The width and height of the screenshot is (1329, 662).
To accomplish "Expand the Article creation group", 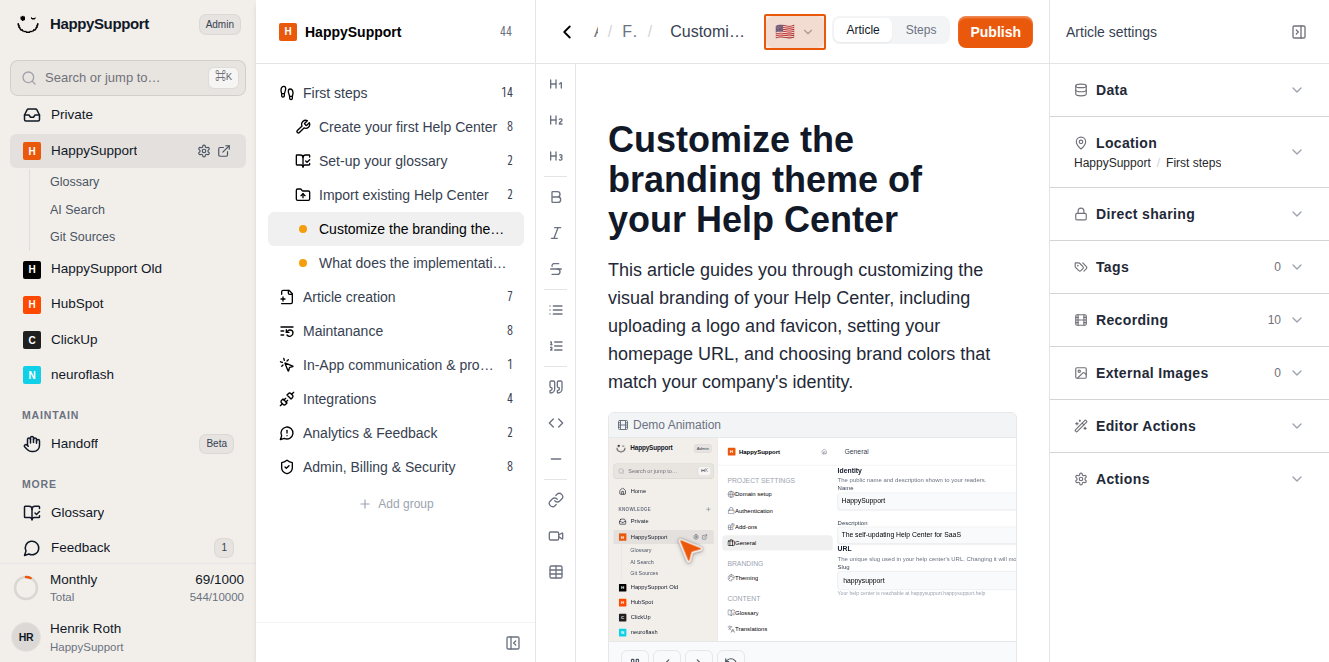I will pyautogui.click(x=396, y=297).
